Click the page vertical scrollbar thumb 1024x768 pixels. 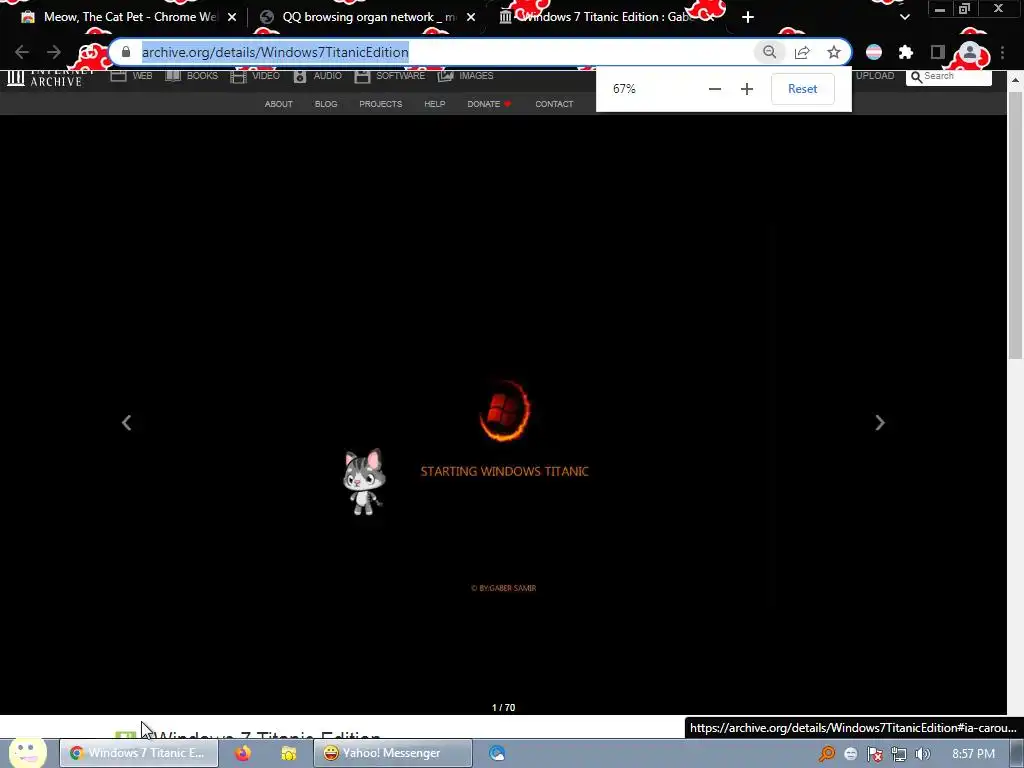click(1015, 225)
